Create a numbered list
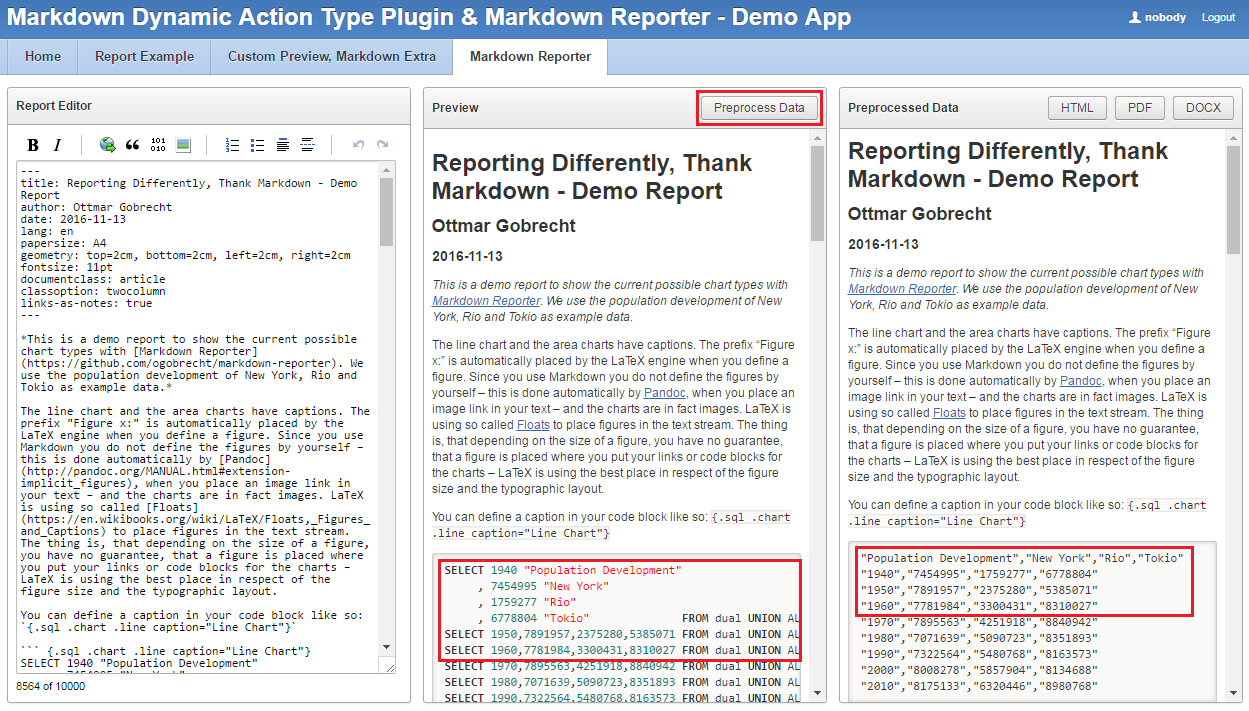Image resolution: width=1249 pixels, height=711 pixels. 232,145
